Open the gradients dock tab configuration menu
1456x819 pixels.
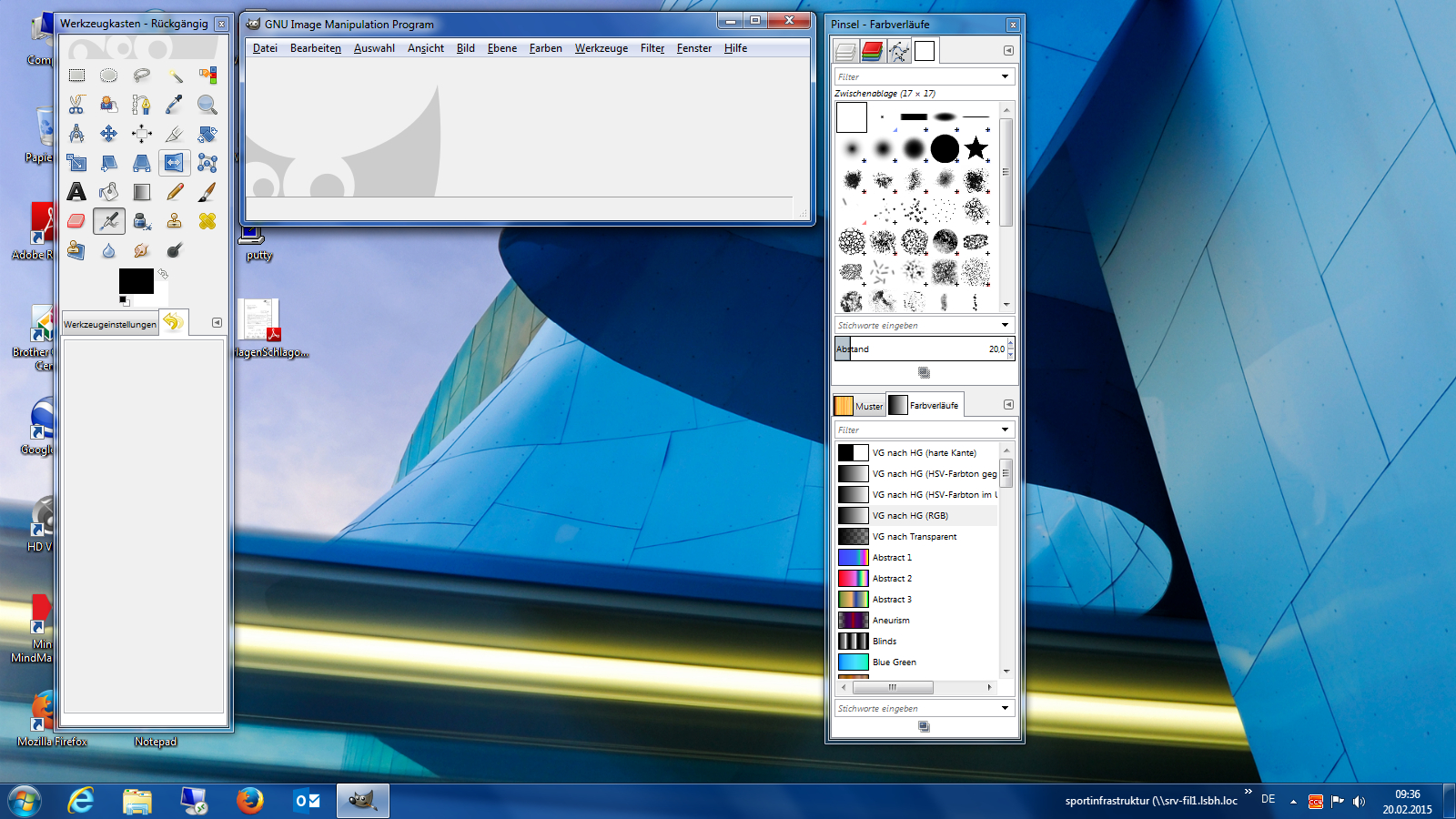[x=1008, y=404]
